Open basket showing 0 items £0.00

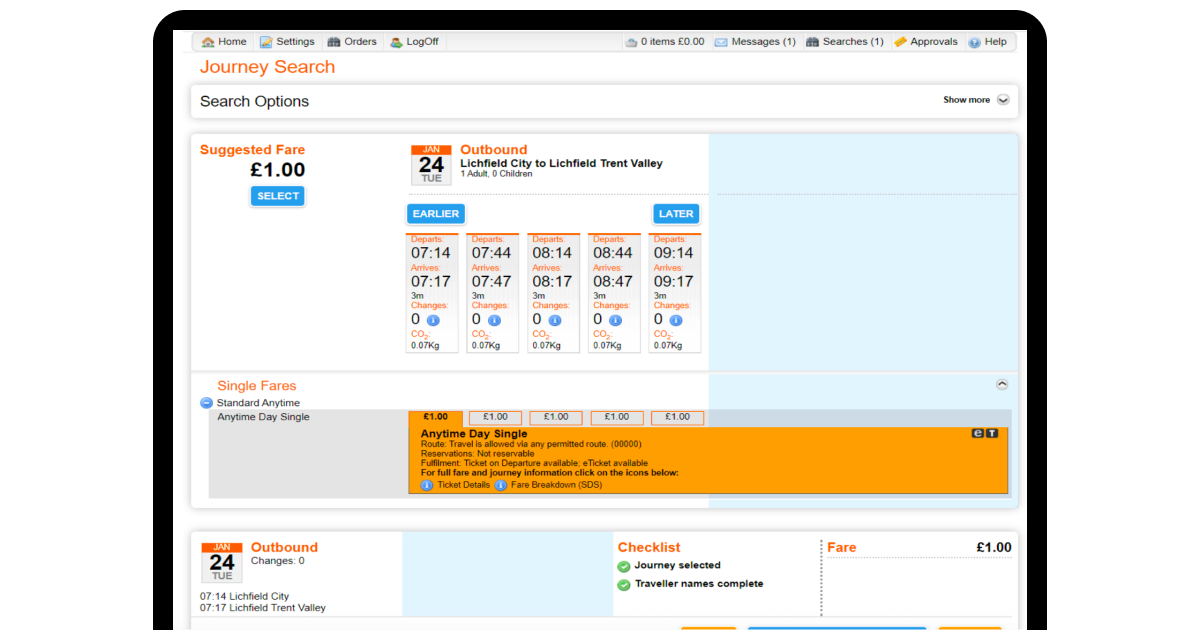coord(665,42)
